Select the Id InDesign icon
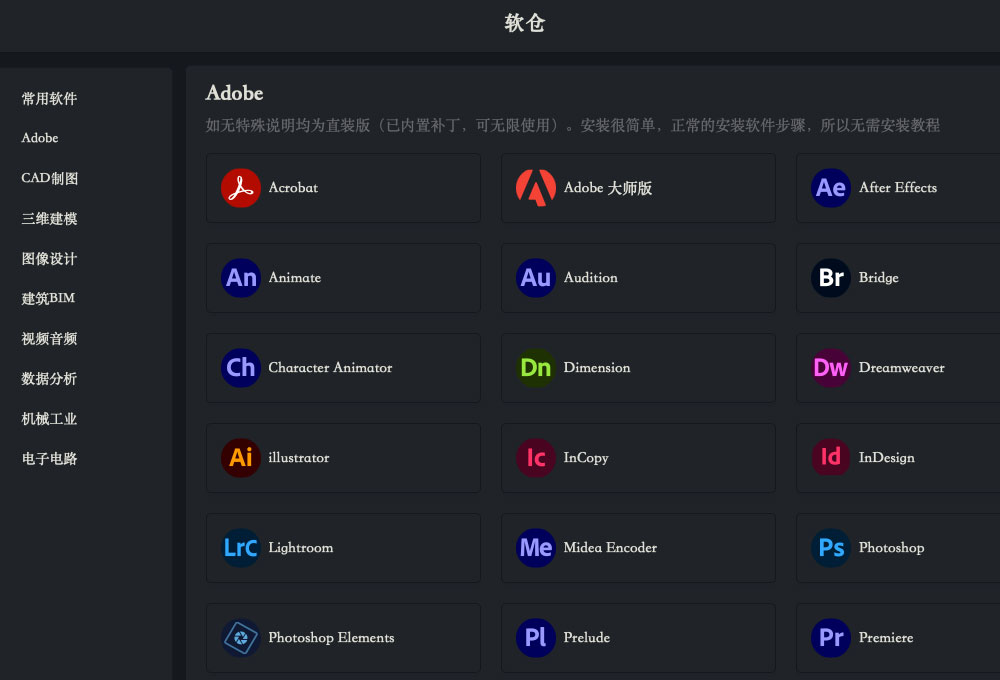Viewport: 1000px width, 680px height. [x=830, y=457]
